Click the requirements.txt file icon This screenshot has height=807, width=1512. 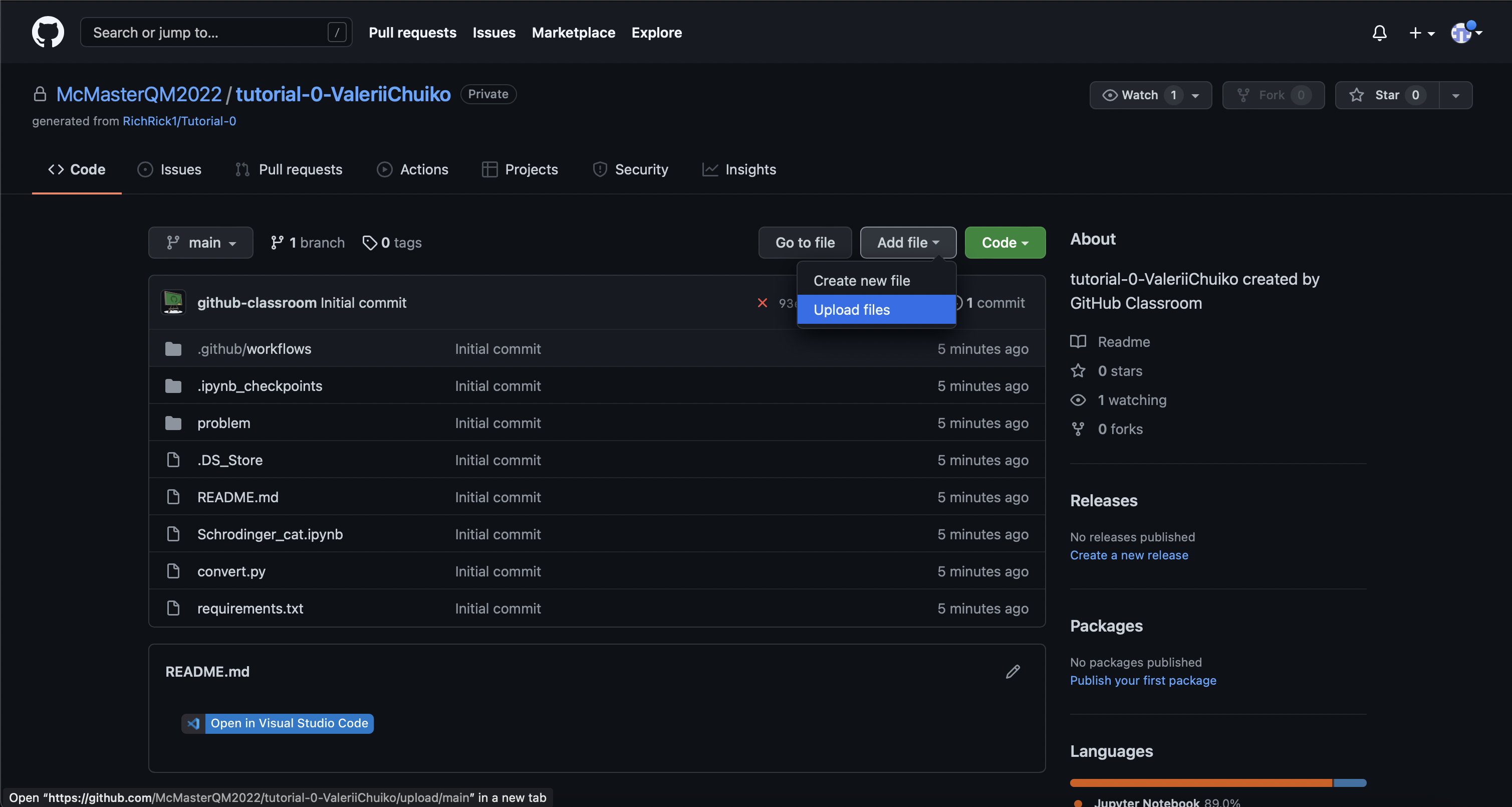click(x=173, y=608)
